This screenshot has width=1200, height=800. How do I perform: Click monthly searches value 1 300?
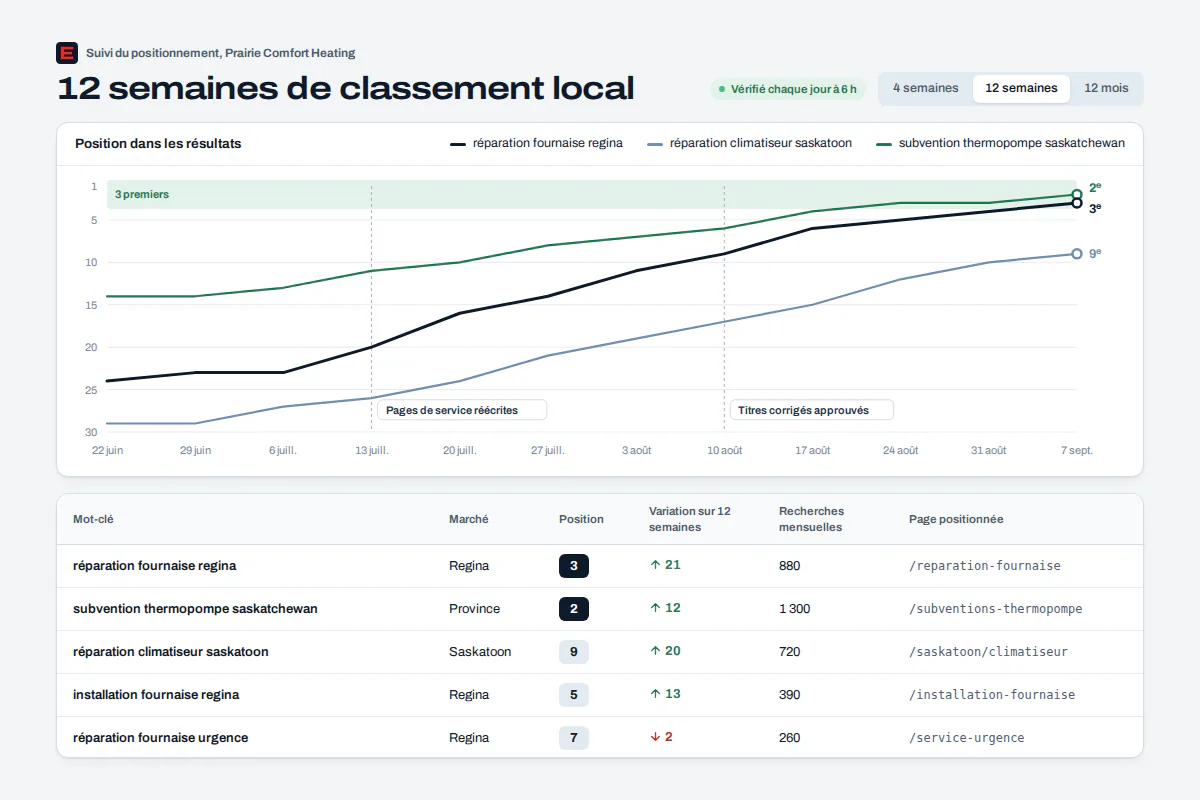point(795,609)
